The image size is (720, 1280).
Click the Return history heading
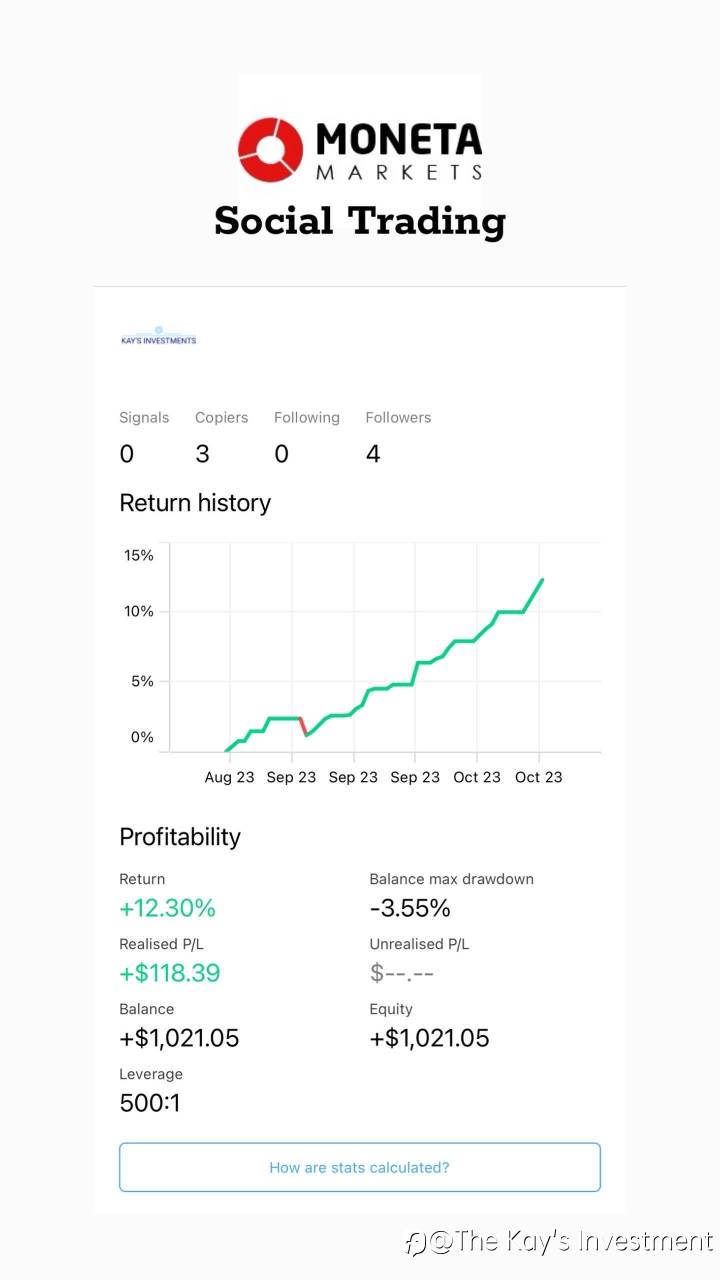point(195,503)
